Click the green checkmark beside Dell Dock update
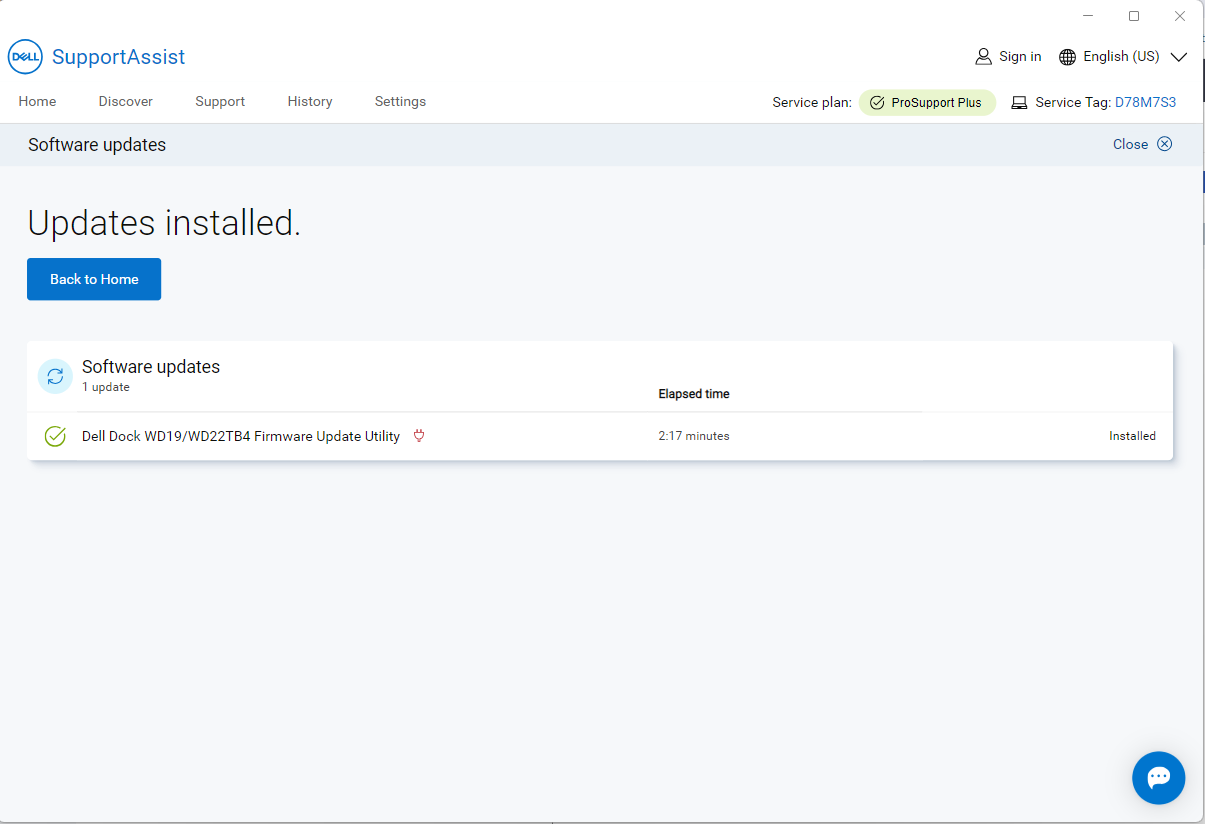This screenshot has height=824, width=1205. tap(55, 436)
